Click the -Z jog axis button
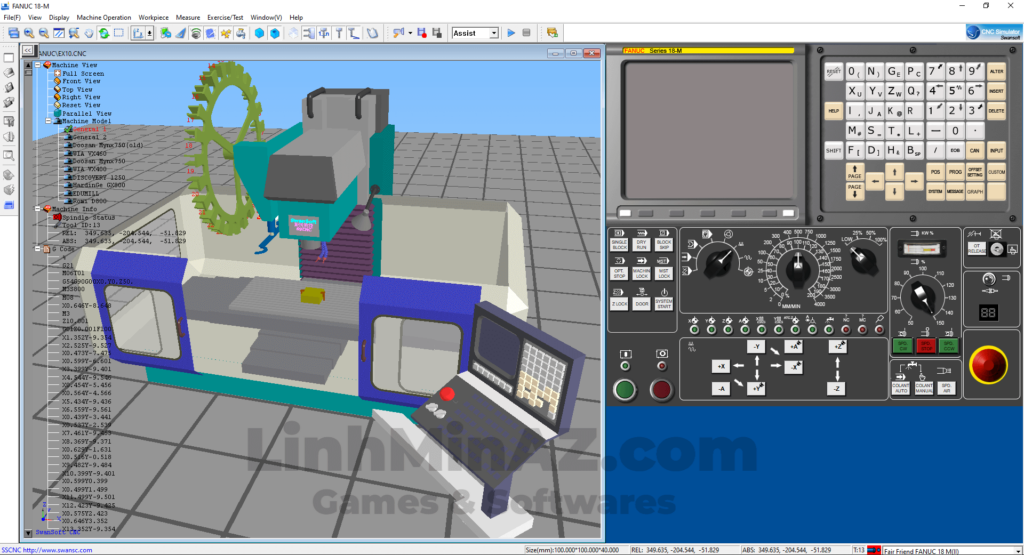This screenshot has height=555, width=1024. pyautogui.click(x=837, y=388)
